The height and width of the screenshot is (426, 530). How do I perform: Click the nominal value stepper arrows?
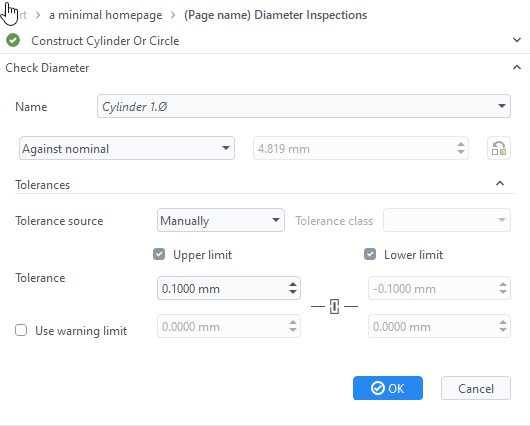tap(461, 148)
